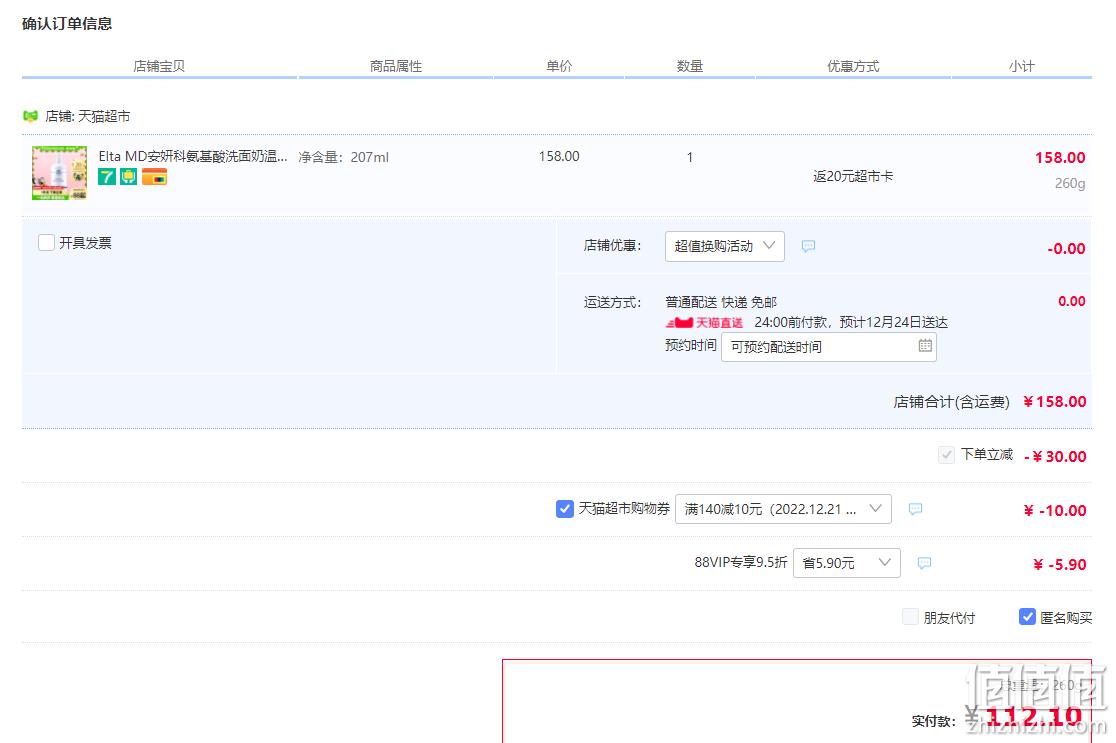Click the 下单立减 checkbox
The width and height of the screenshot is (1116, 743).
pyautogui.click(x=946, y=455)
